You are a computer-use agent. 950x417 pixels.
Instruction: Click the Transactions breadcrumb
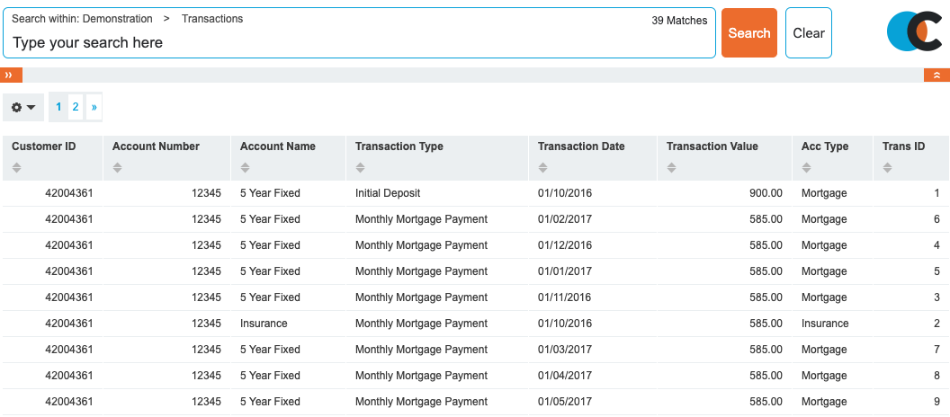coord(212,19)
